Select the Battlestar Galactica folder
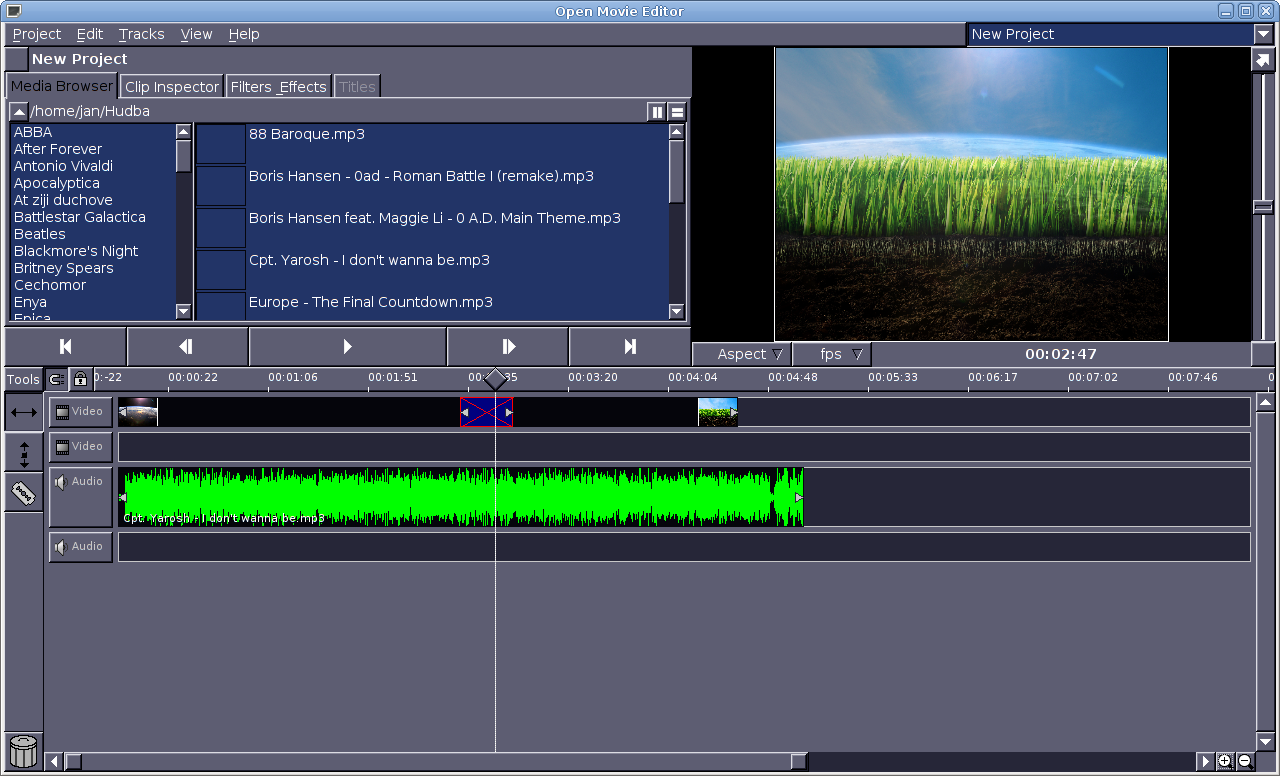 80,217
